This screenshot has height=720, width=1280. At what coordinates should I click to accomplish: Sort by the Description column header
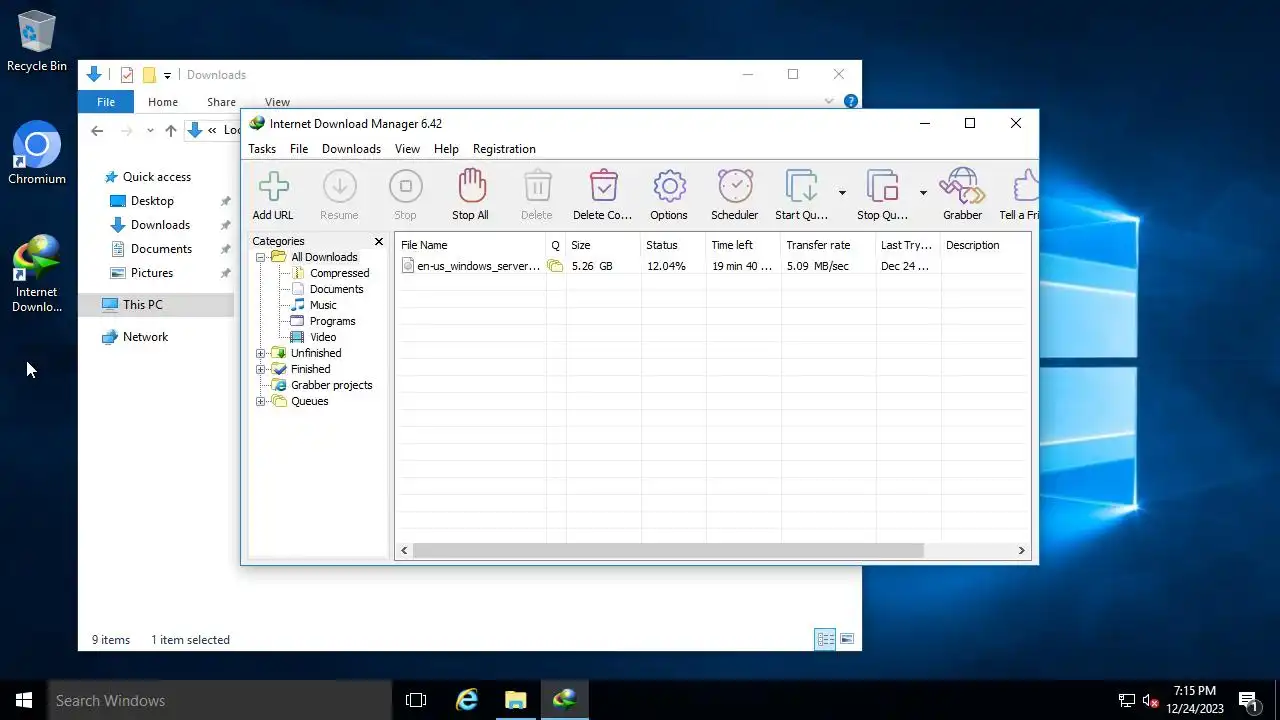click(x=985, y=245)
